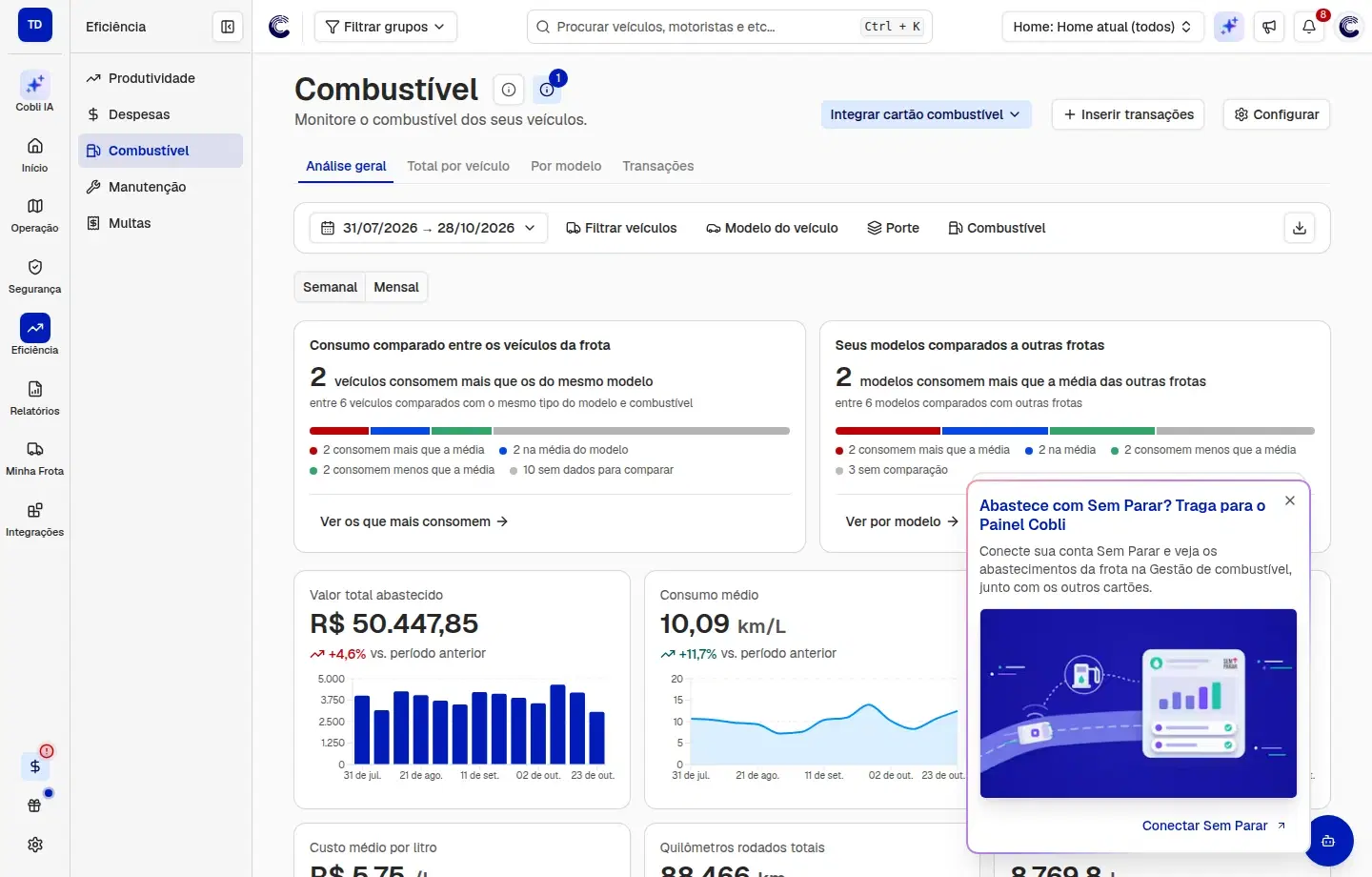Click the Cobli logo in top bar
Screen dimensions: 1372x877
[x=279, y=27]
